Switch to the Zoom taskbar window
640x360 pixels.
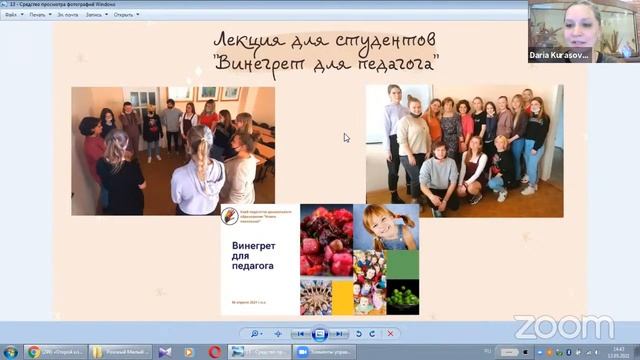pos(324,352)
